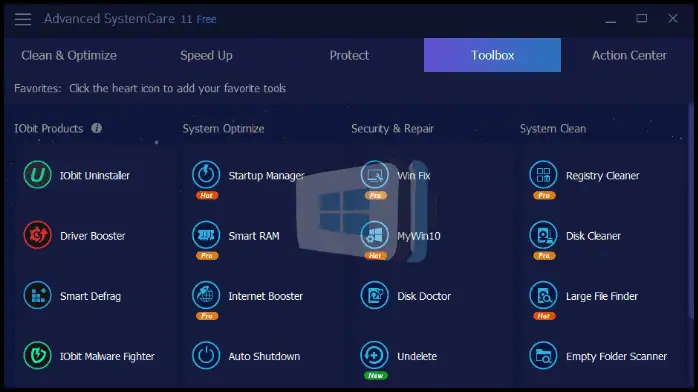
Task: Open Disk Doctor text label
Action: point(424,296)
